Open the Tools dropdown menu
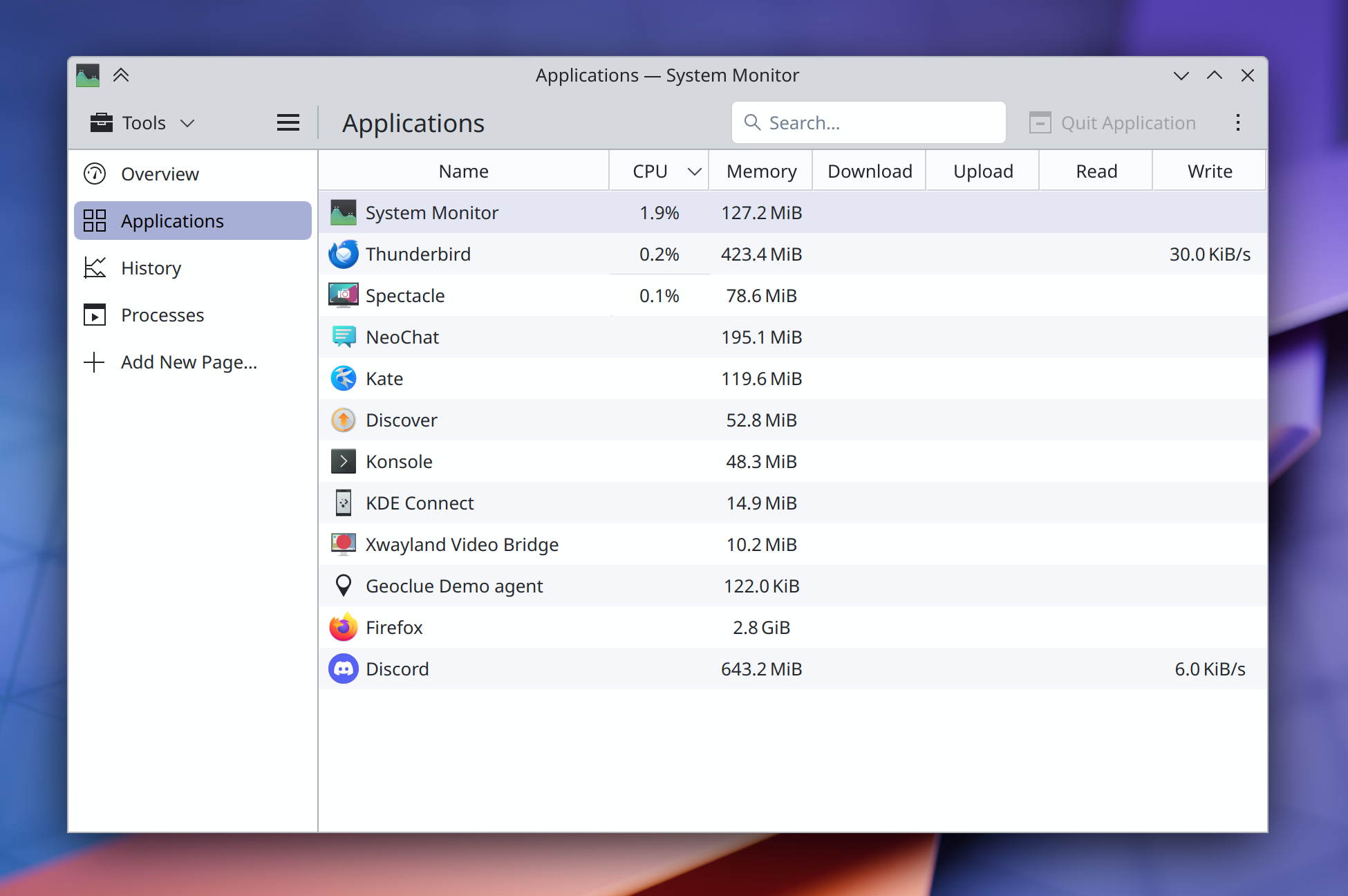Viewport: 1348px width, 896px height. pyautogui.click(x=143, y=123)
